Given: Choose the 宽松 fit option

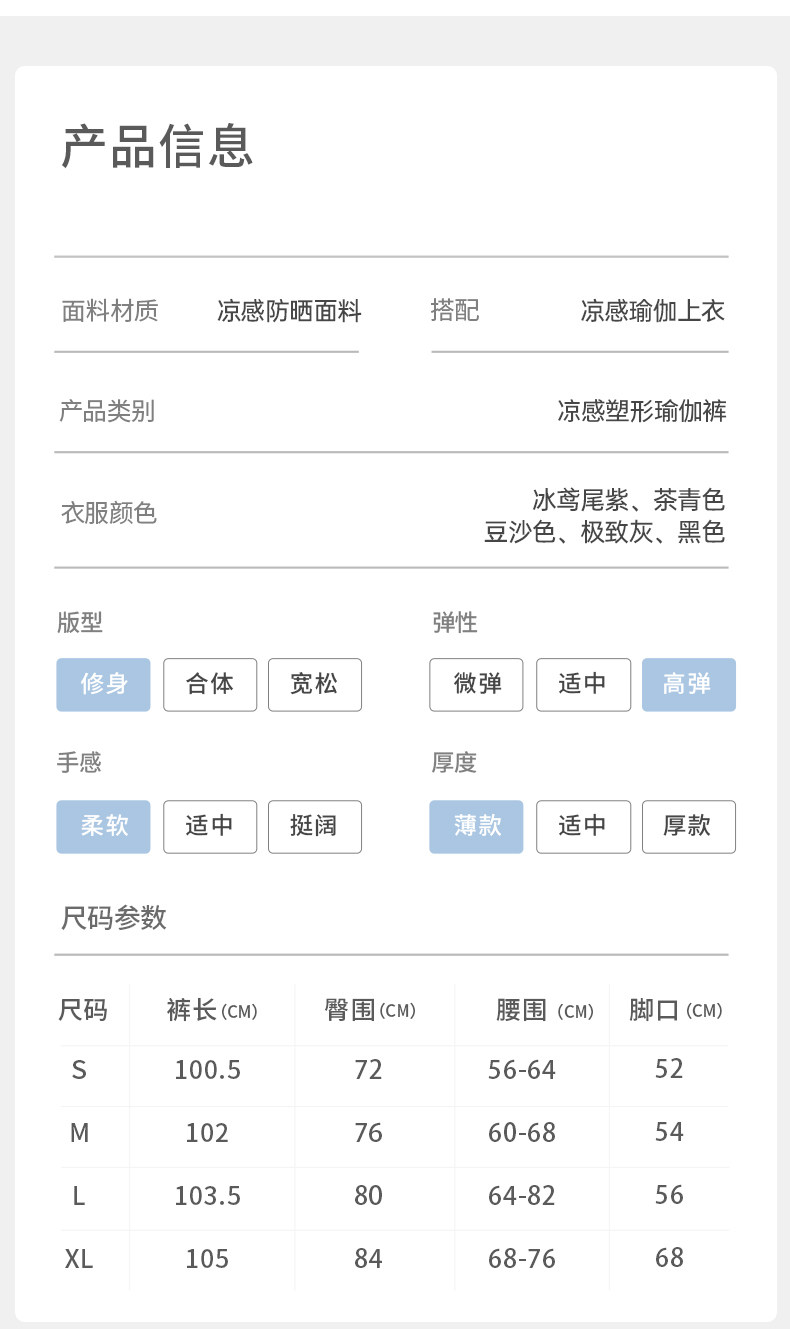Looking at the screenshot, I should (314, 684).
